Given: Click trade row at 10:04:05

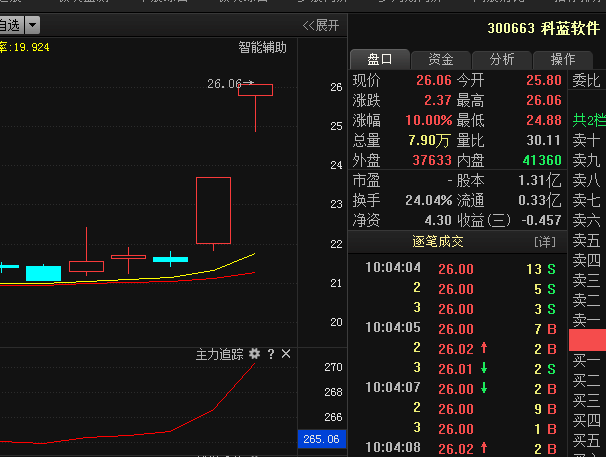Looking at the screenshot, I should coord(460,329).
